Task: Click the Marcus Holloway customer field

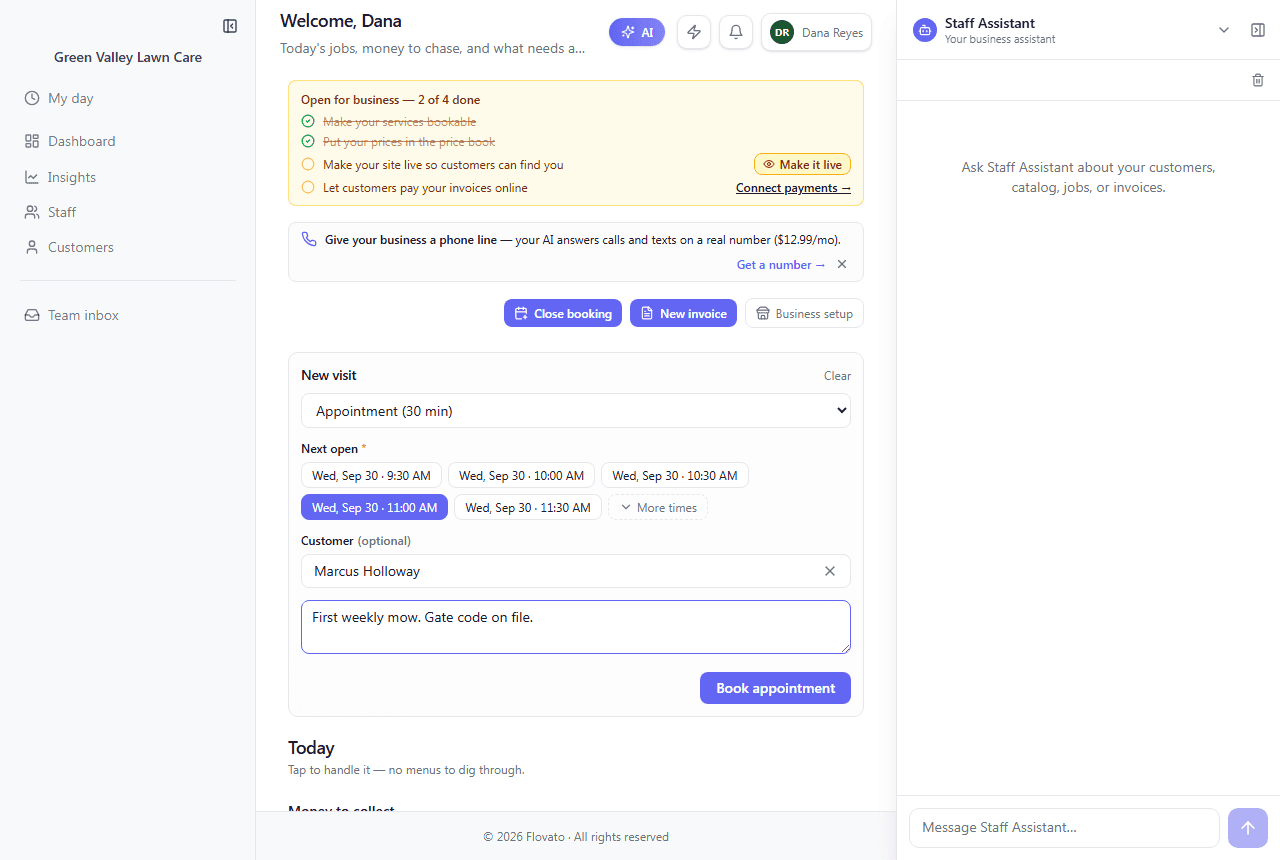Action: click(576, 571)
